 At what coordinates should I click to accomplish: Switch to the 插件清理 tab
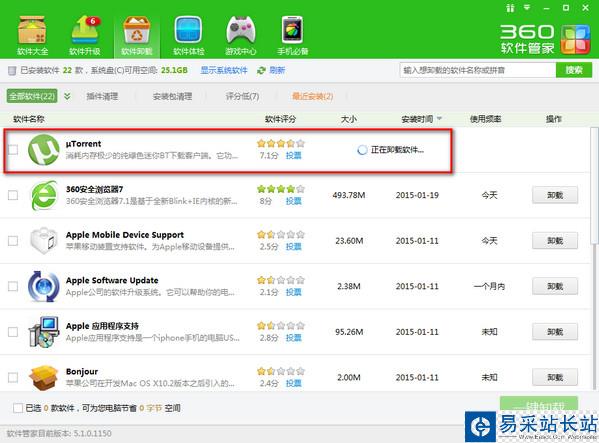tap(102, 96)
